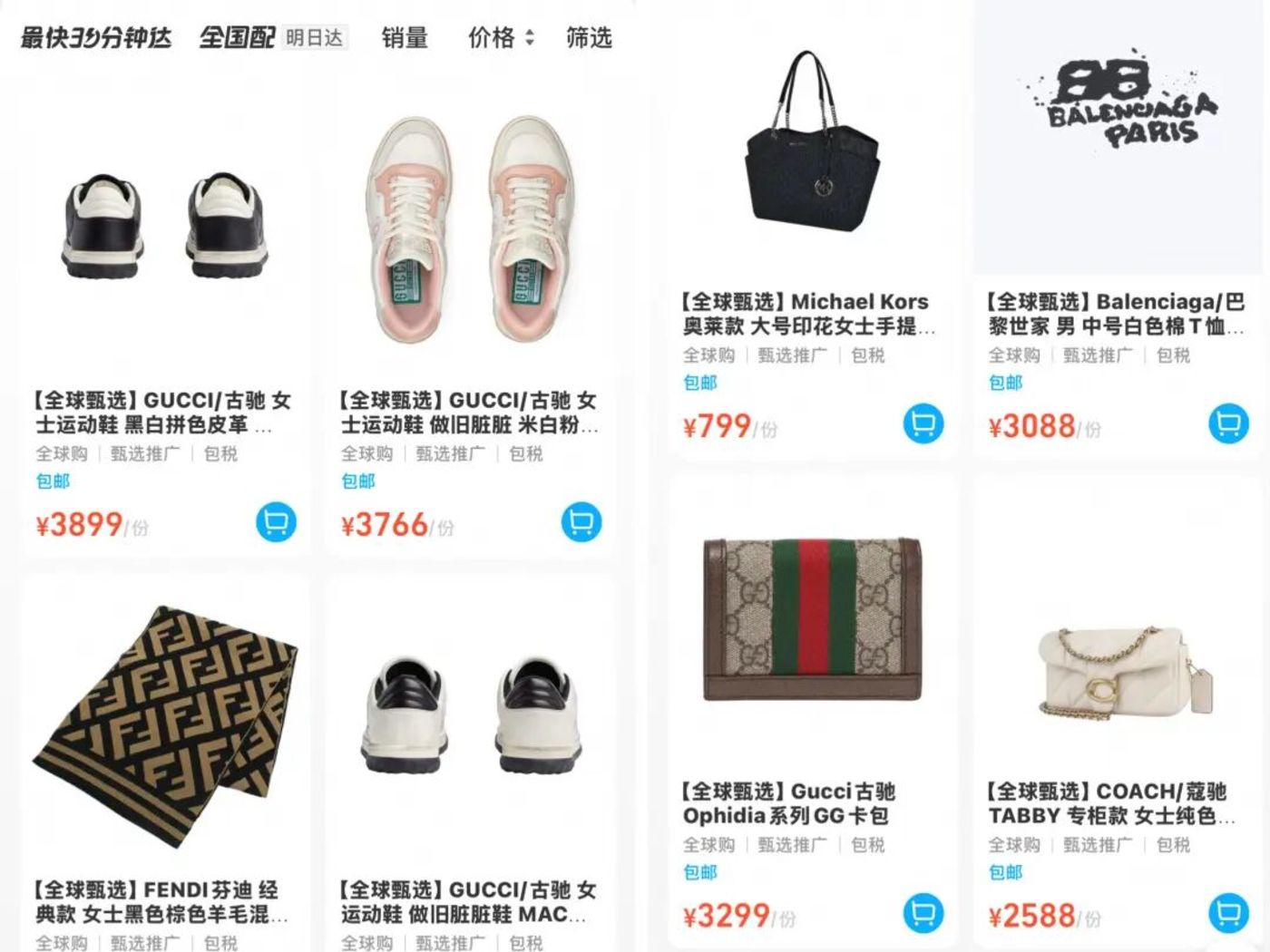1270x952 pixels.
Task: Open the FENDI 芬迪 scarf product title
Action: [161, 902]
